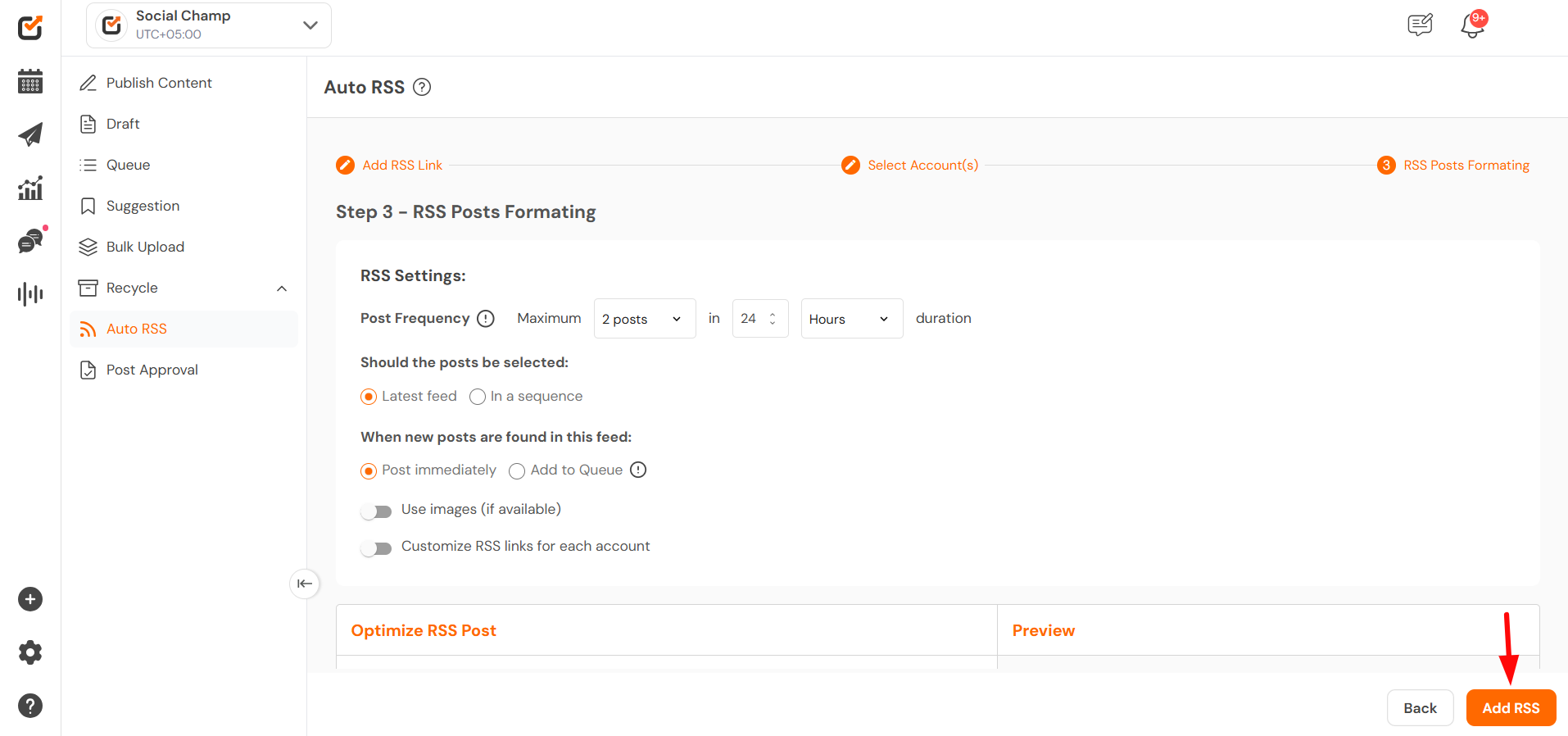
Task: Click the notification bell icon
Action: tap(1472, 25)
